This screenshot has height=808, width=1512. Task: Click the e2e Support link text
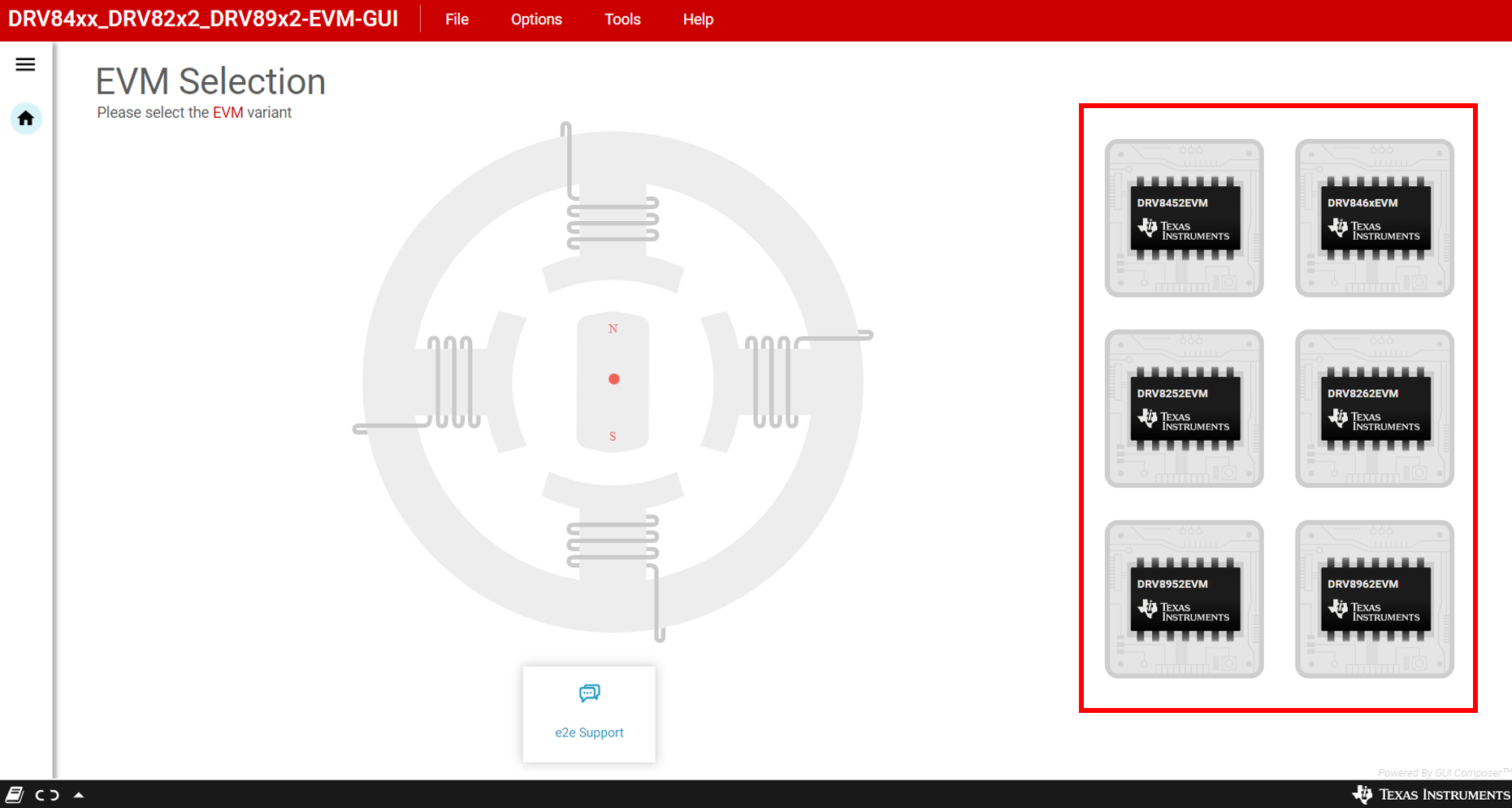(x=589, y=732)
